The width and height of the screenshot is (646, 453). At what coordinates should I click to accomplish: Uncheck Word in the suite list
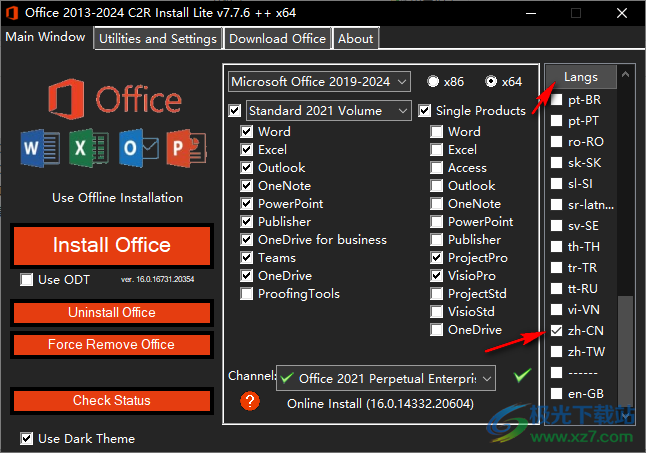point(247,132)
